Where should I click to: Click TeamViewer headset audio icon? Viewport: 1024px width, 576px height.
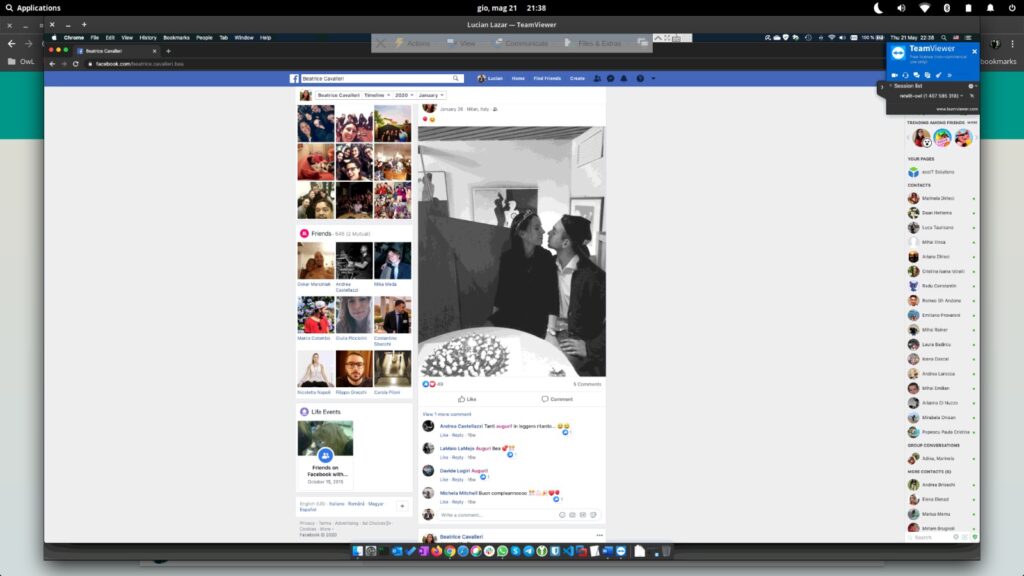(x=905, y=75)
